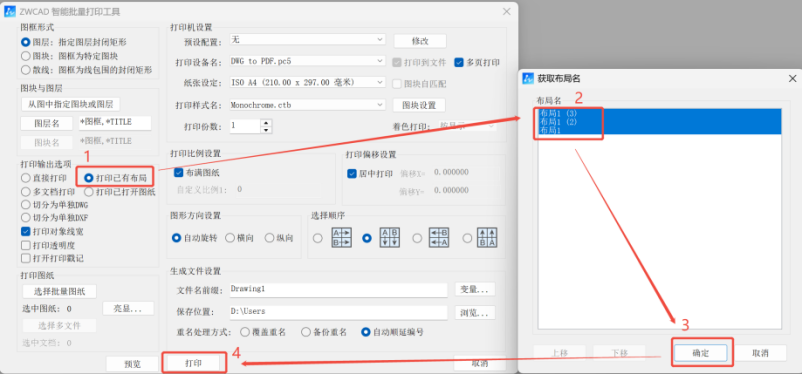Click 浏览 button beside save location

(x=475, y=312)
